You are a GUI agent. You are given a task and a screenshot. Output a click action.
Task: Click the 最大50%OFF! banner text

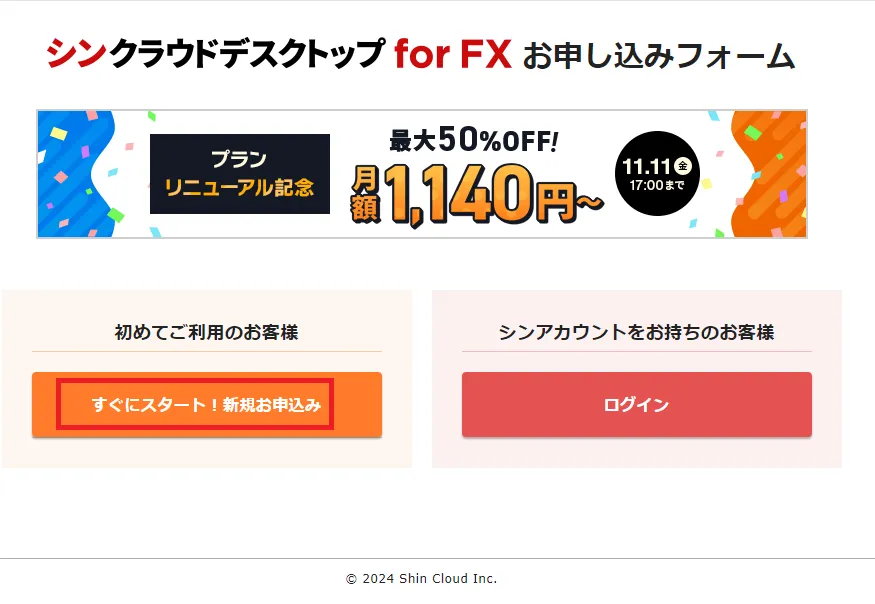coord(473,142)
